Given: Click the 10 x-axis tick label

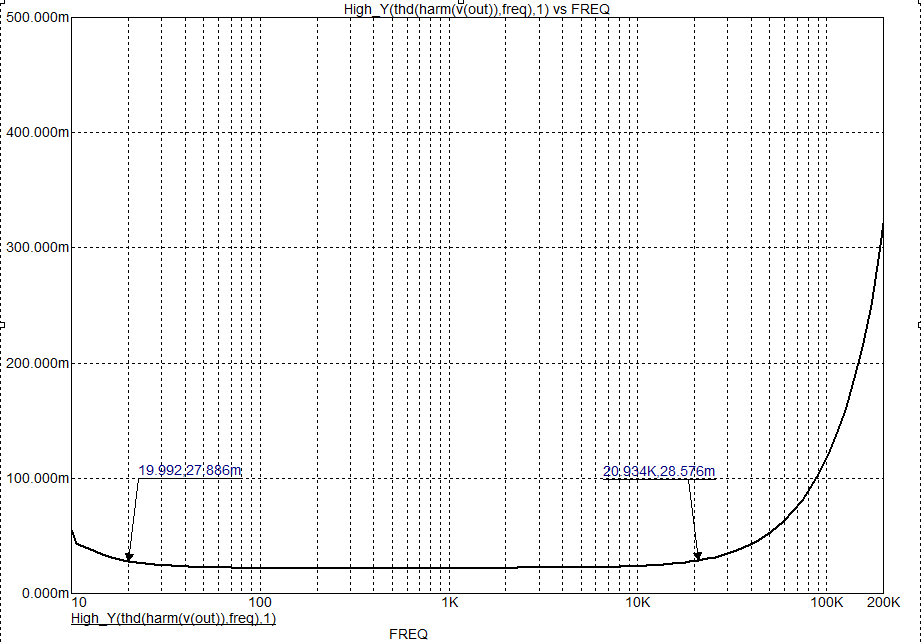Looking at the screenshot, I should tap(79, 602).
